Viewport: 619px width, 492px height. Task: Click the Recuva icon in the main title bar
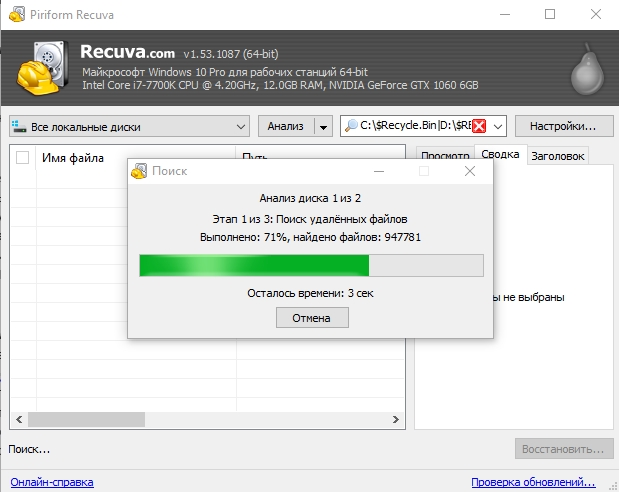17,15
